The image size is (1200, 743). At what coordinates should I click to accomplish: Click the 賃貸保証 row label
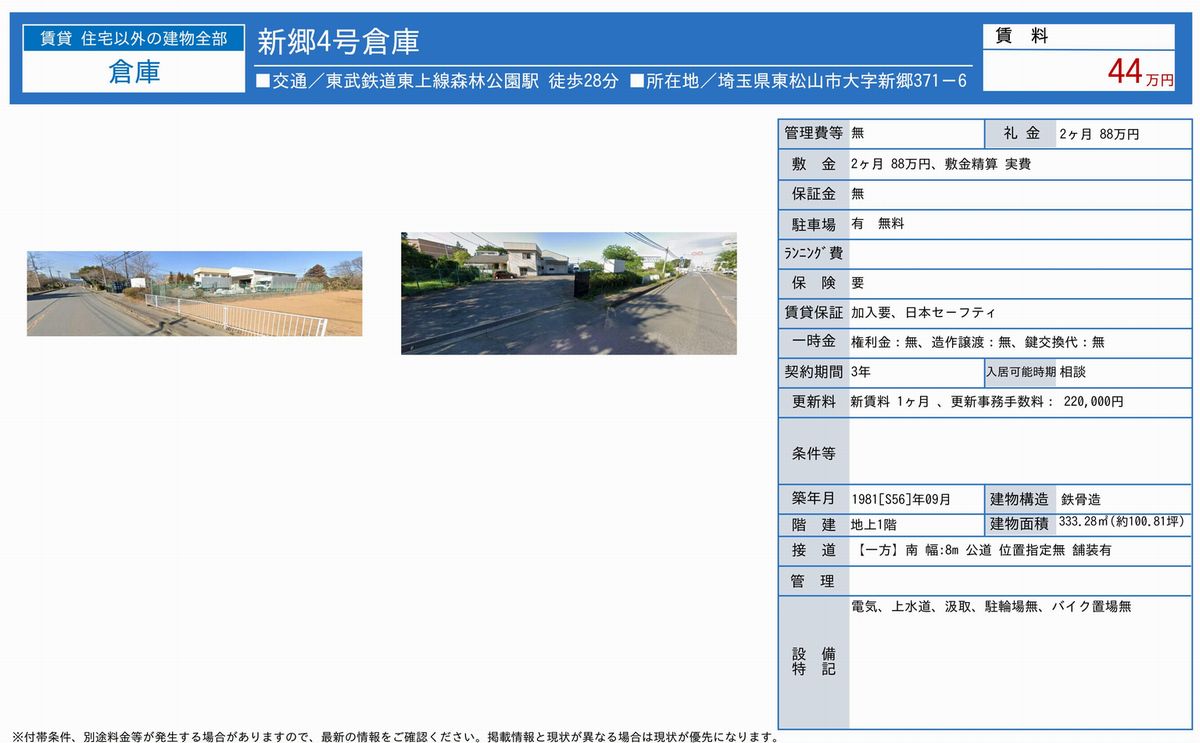tap(813, 313)
